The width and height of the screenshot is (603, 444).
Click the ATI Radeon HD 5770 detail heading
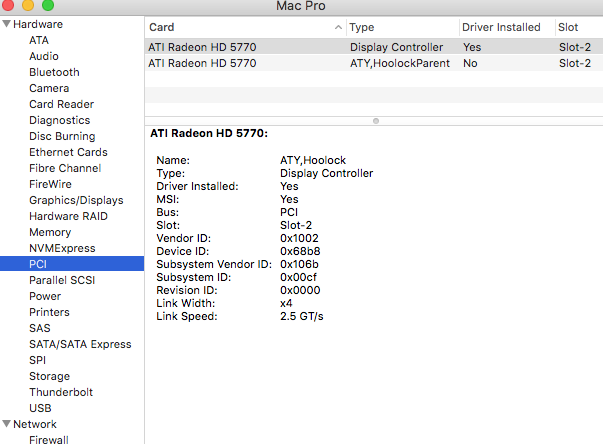tap(209, 133)
